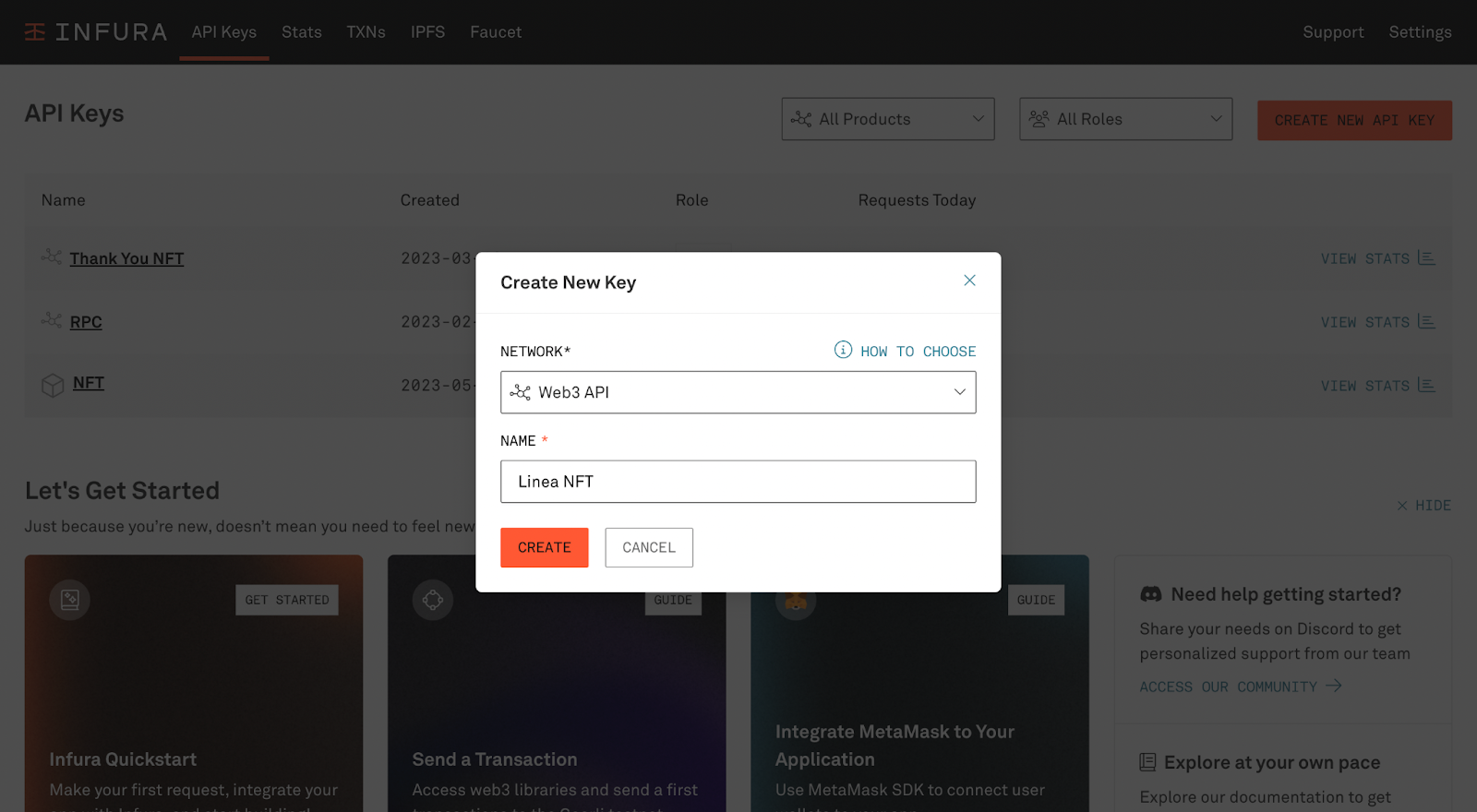This screenshot has height=812, width=1477.
Task: Click the products icon in All Products filter
Action: (x=801, y=119)
